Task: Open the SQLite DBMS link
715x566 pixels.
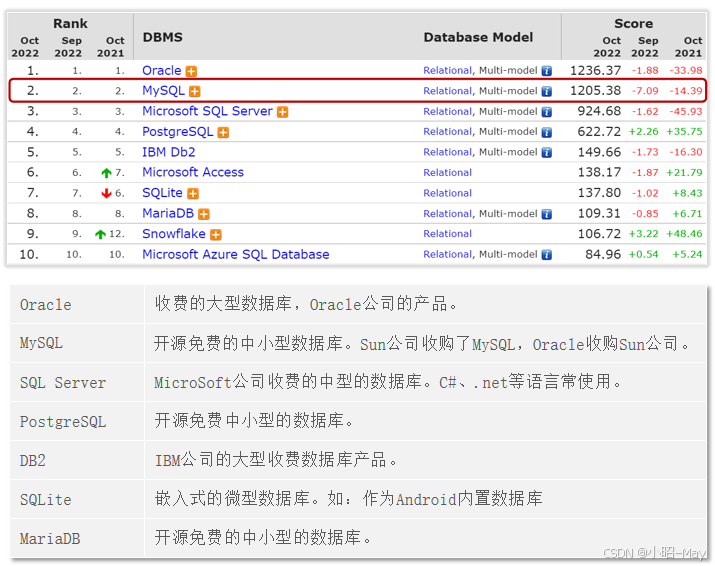Action: [x=162, y=193]
